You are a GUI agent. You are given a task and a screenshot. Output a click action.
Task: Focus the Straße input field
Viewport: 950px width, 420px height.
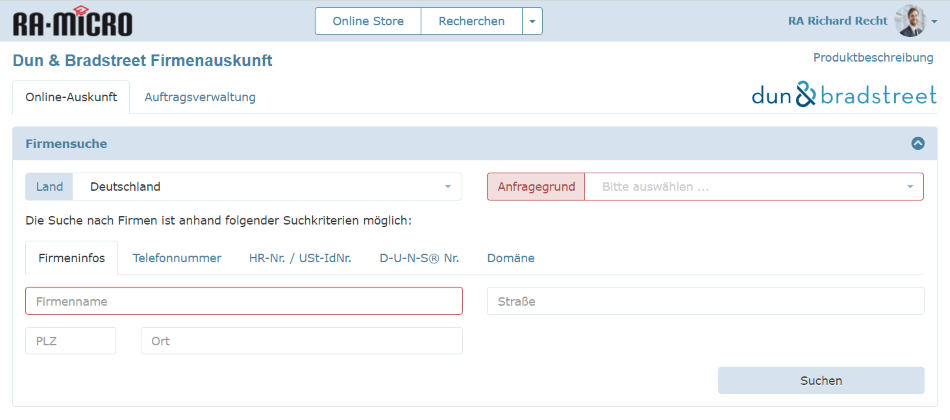pos(706,301)
